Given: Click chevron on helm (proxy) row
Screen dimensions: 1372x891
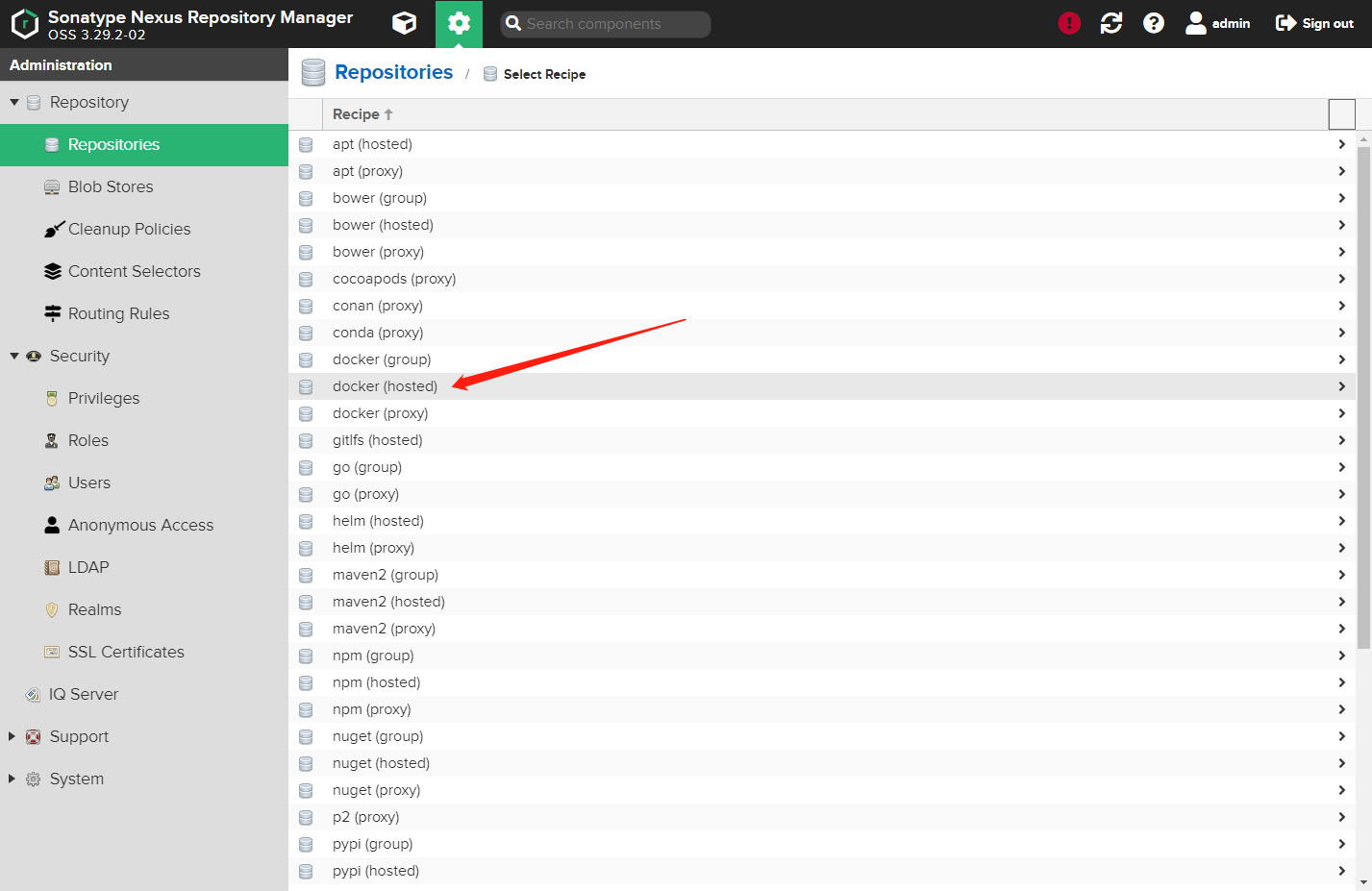Looking at the screenshot, I should coord(1341,548).
